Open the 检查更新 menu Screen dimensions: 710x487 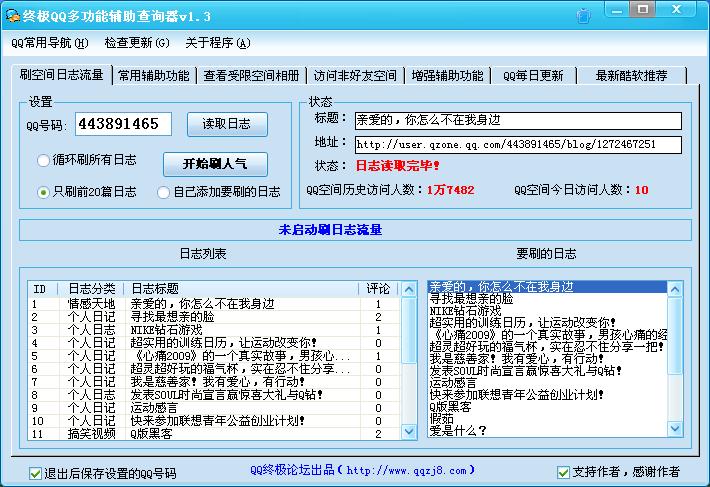click(137, 43)
